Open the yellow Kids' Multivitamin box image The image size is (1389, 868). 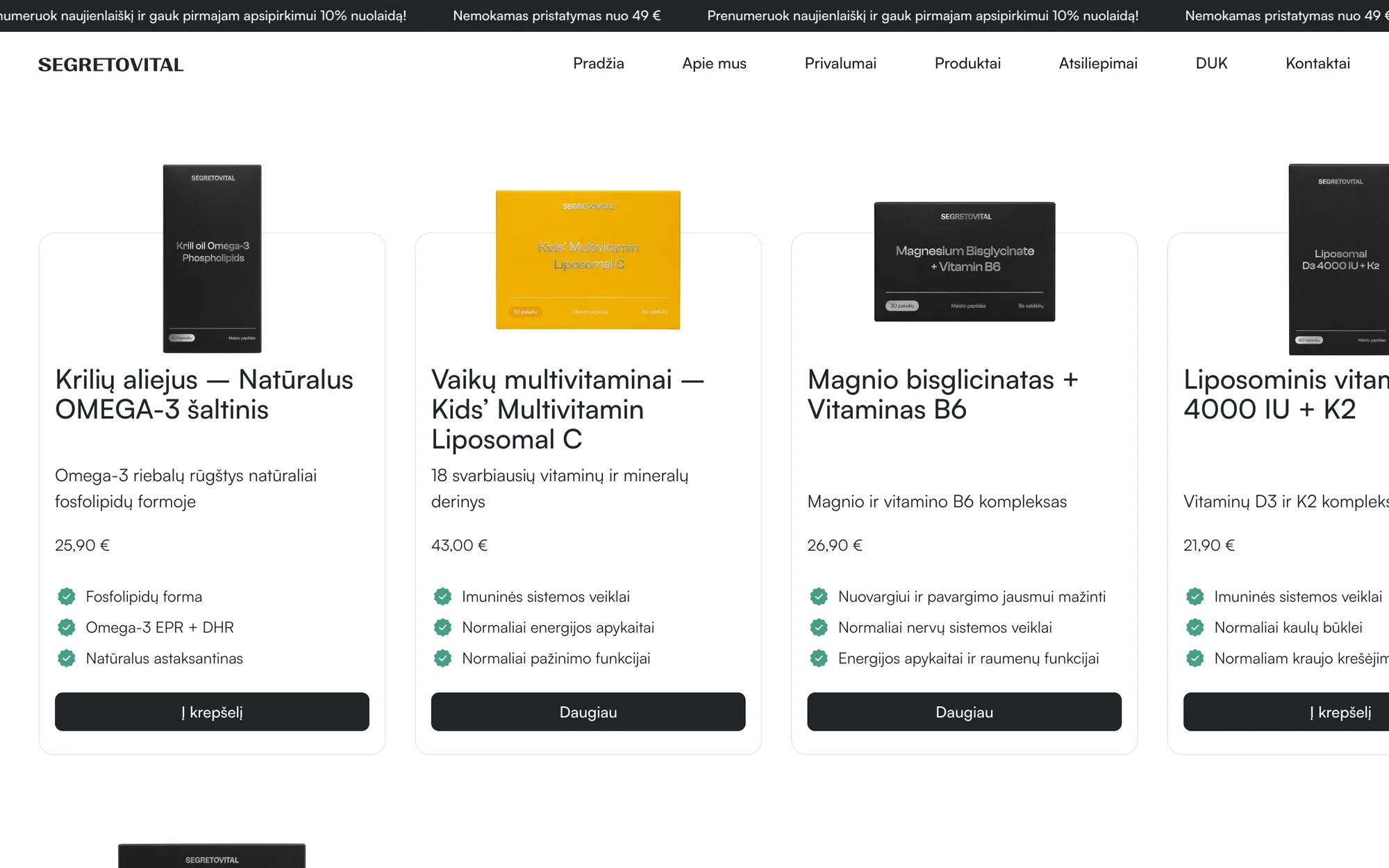[x=588, y=260]
